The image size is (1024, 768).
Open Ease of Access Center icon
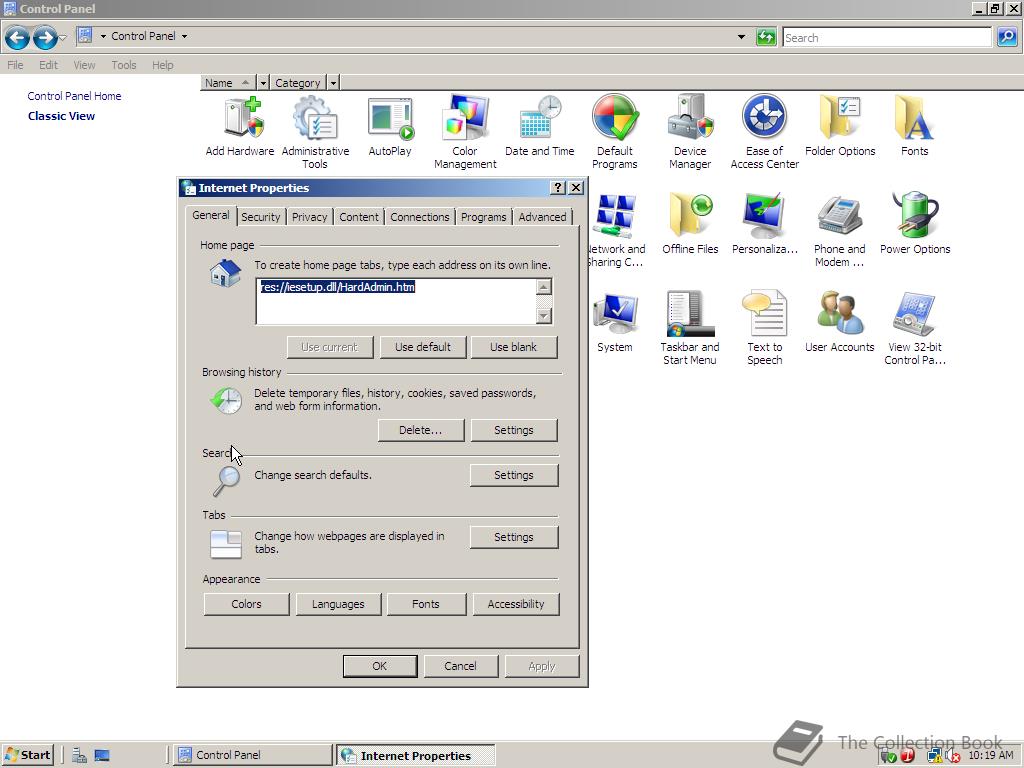pyautogui.click(x=764, y=133)
